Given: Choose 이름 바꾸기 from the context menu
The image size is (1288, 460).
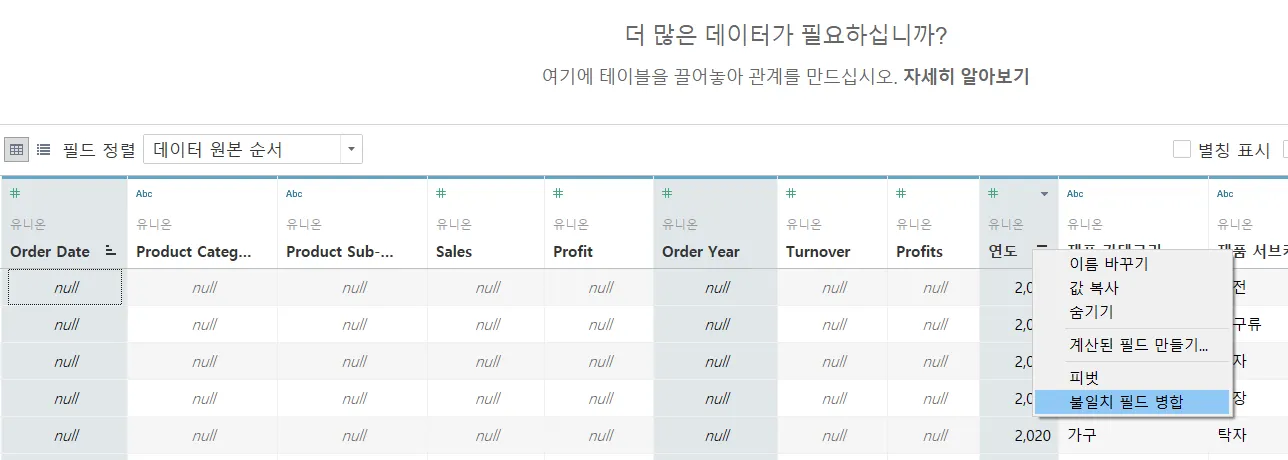Looking at the screenshot, I should (x=1108, y=265).
